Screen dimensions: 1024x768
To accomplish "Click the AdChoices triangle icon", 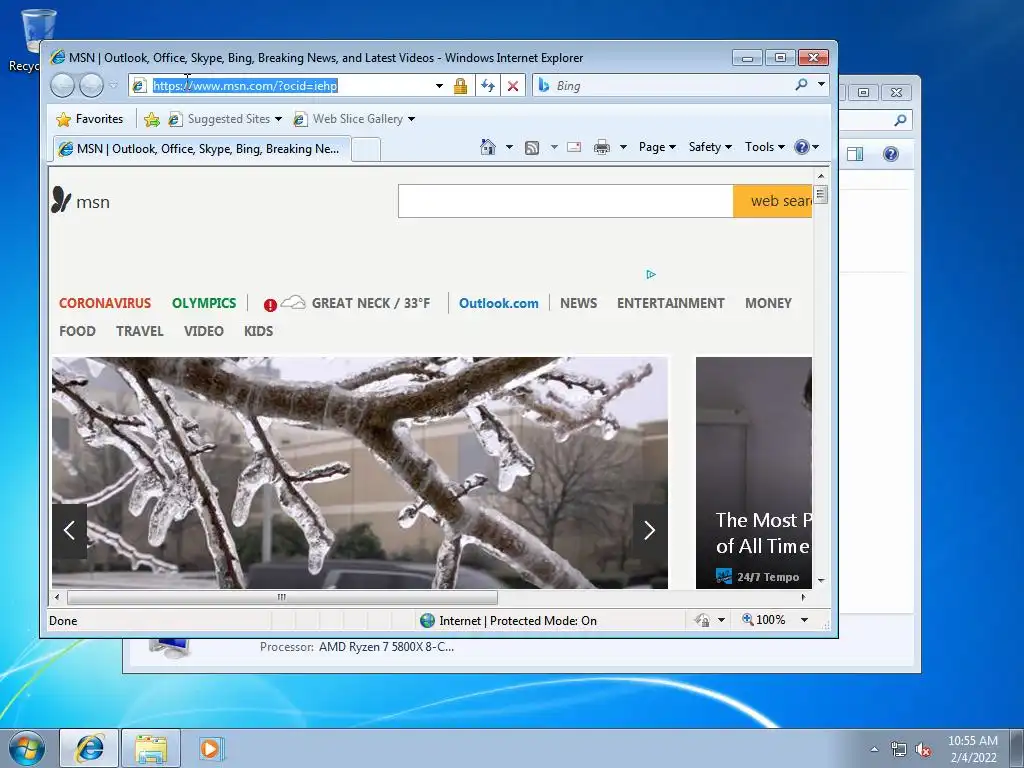I will tap(650, 274).
